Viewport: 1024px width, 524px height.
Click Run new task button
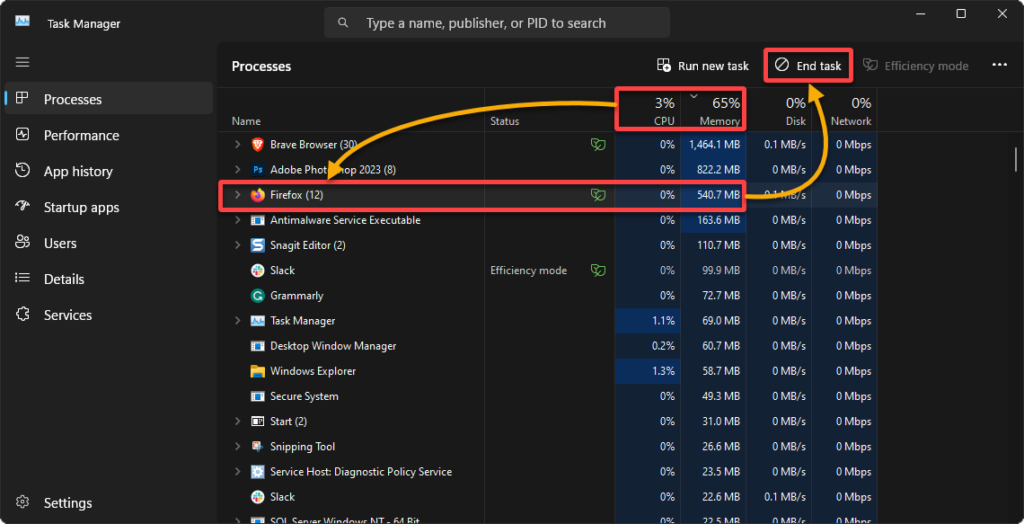pyautogui.click(x=702, y=66)
